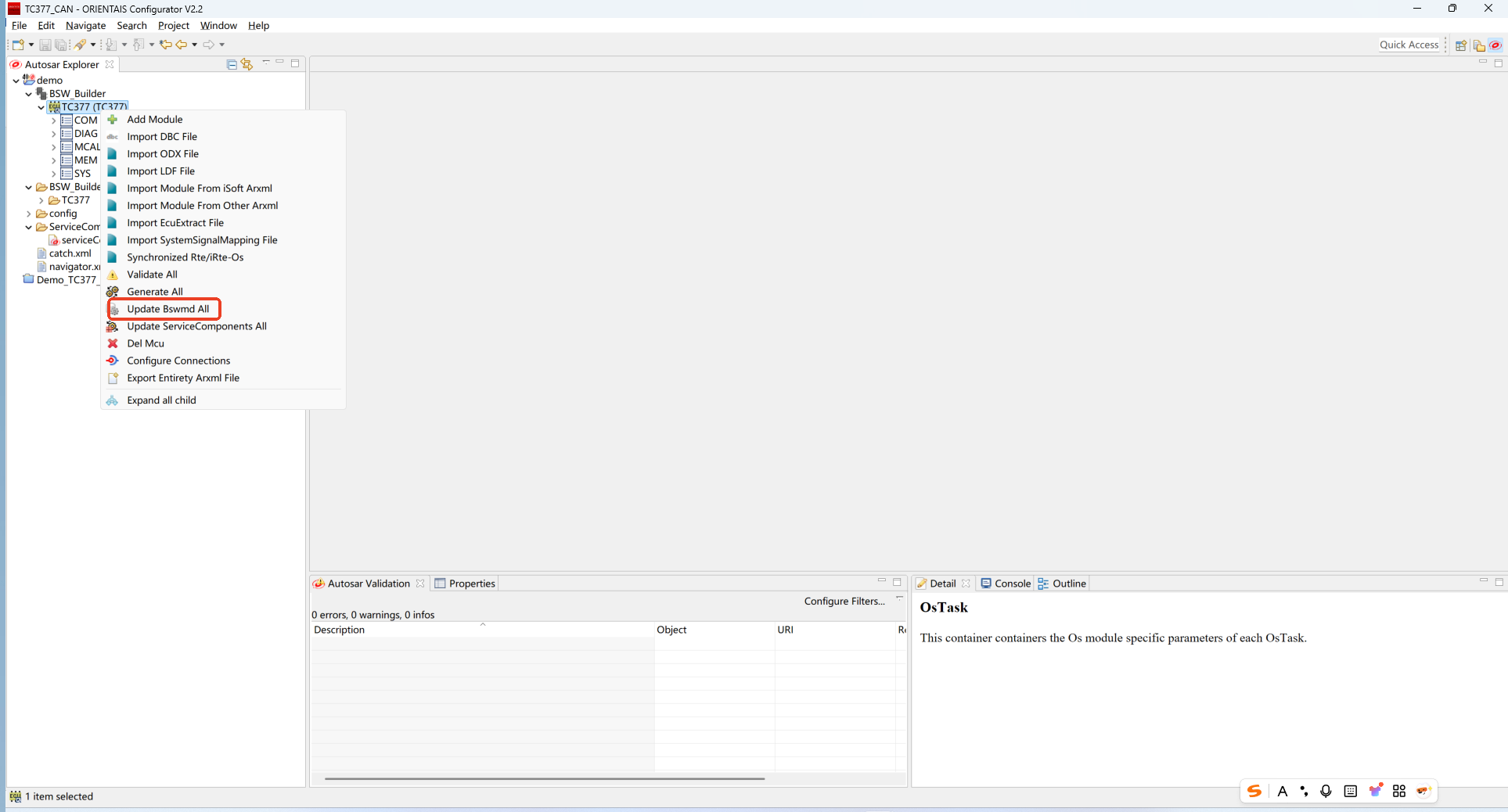Choose Generate All in the context menu

click(154, 292)
